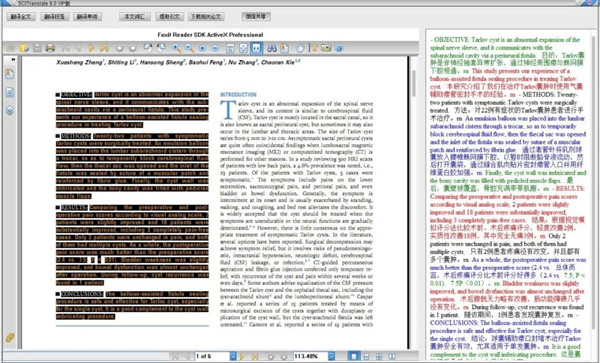Viewport: 600px width, 363px height.
Task: Go to next page using bottom bar arrow
Action: click(242, 356)
